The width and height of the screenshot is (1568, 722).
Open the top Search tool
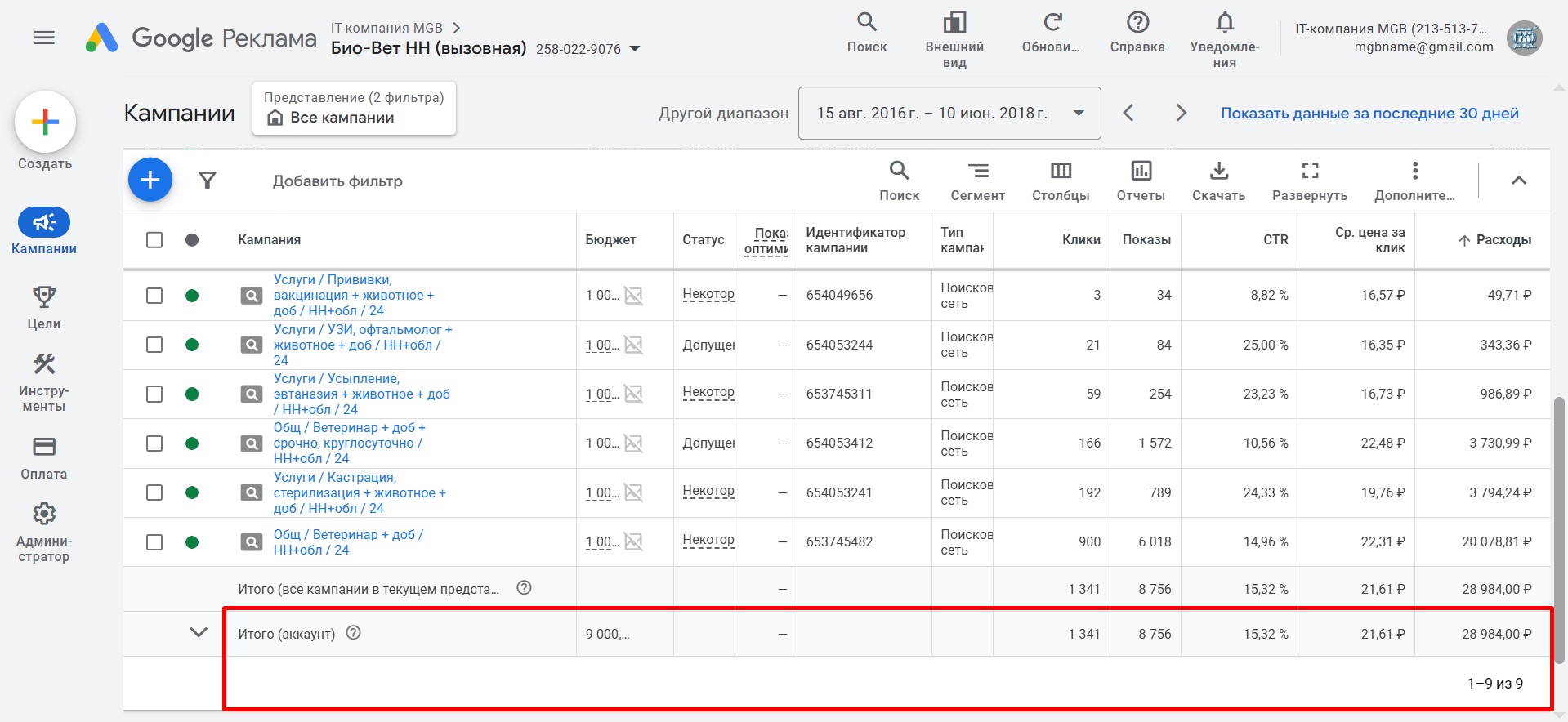pyautogui.click(x=866, y=33)
